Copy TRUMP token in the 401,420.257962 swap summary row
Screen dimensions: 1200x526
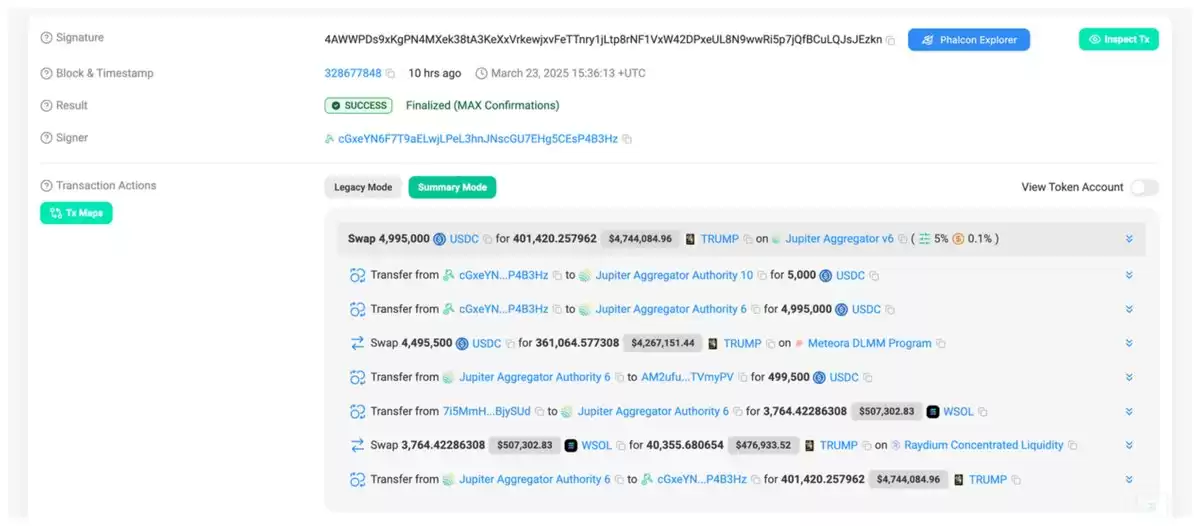(x=747, y=240)
